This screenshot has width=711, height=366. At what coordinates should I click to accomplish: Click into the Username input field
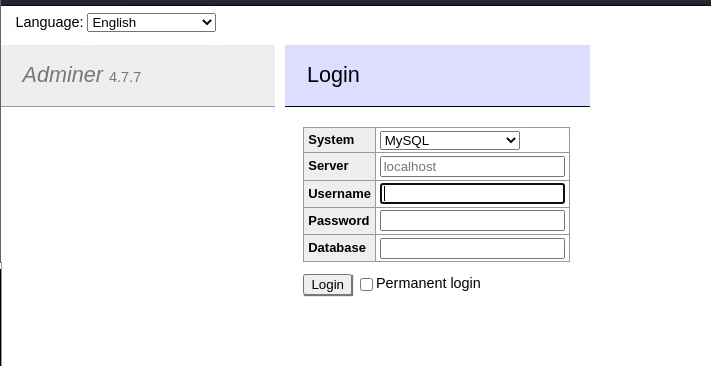tap(472, 194)
